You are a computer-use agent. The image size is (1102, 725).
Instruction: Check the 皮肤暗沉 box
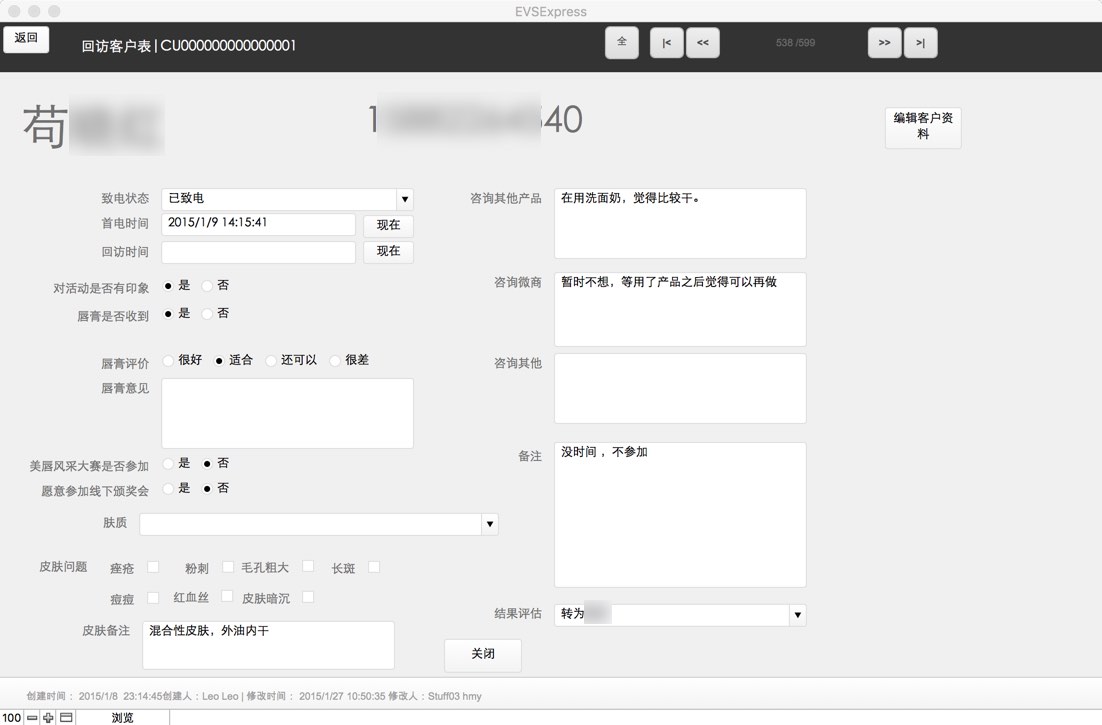308,597
